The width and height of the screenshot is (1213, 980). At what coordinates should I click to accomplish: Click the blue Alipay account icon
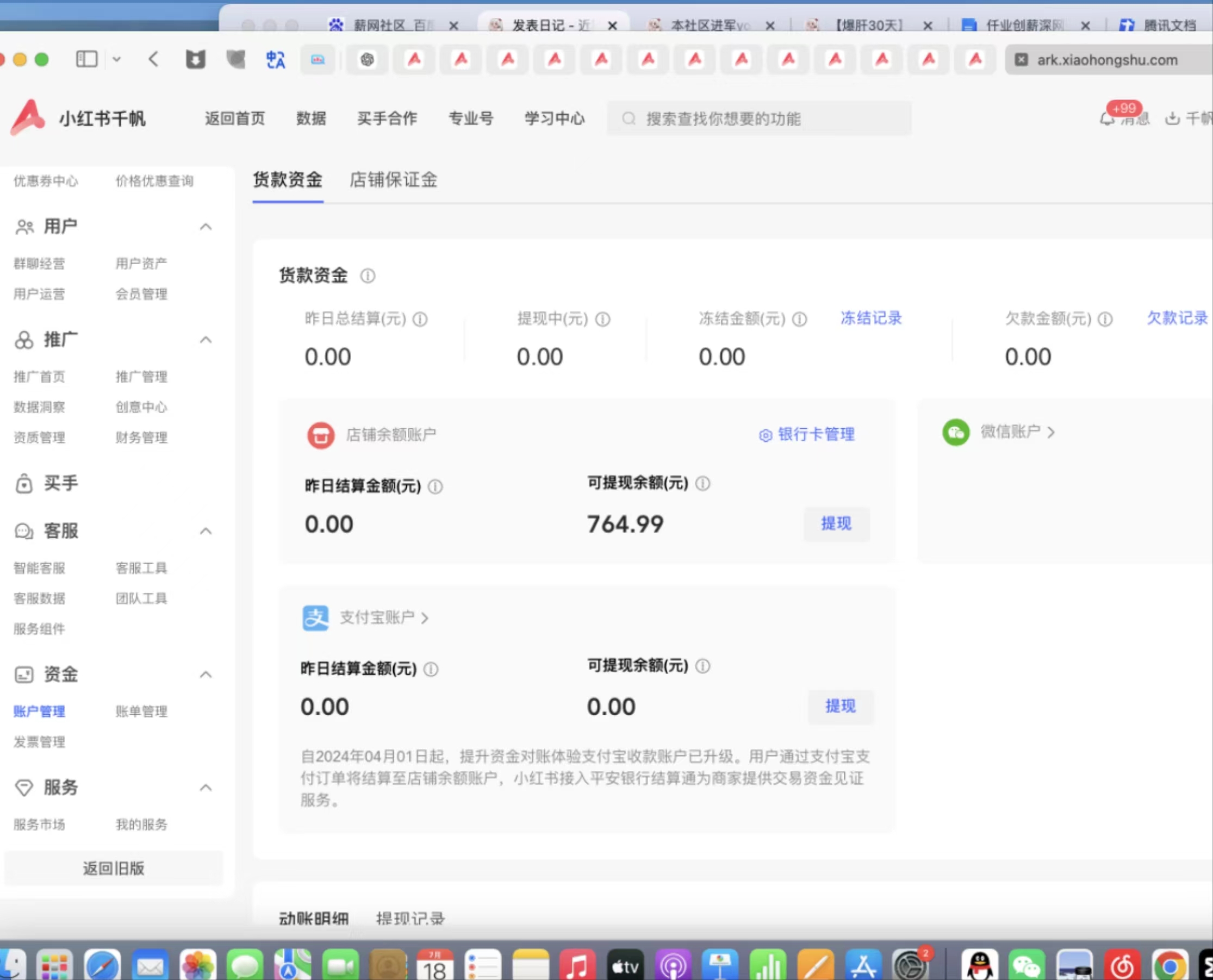coord(315,617)
